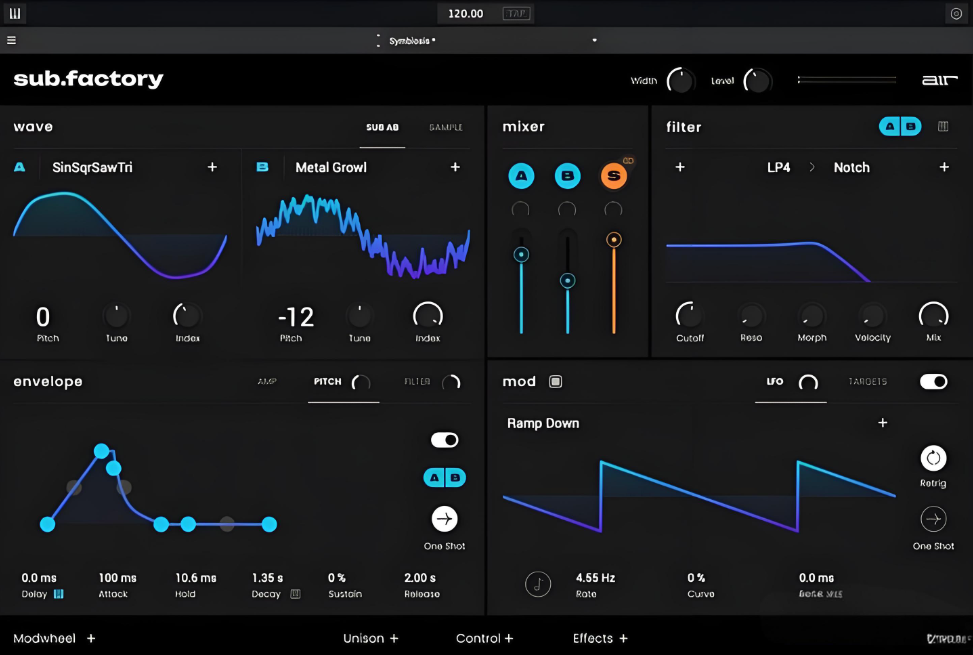Switch to the AMP envelope tab
Viewport: 973px width, 655px height.
point(267,381)
